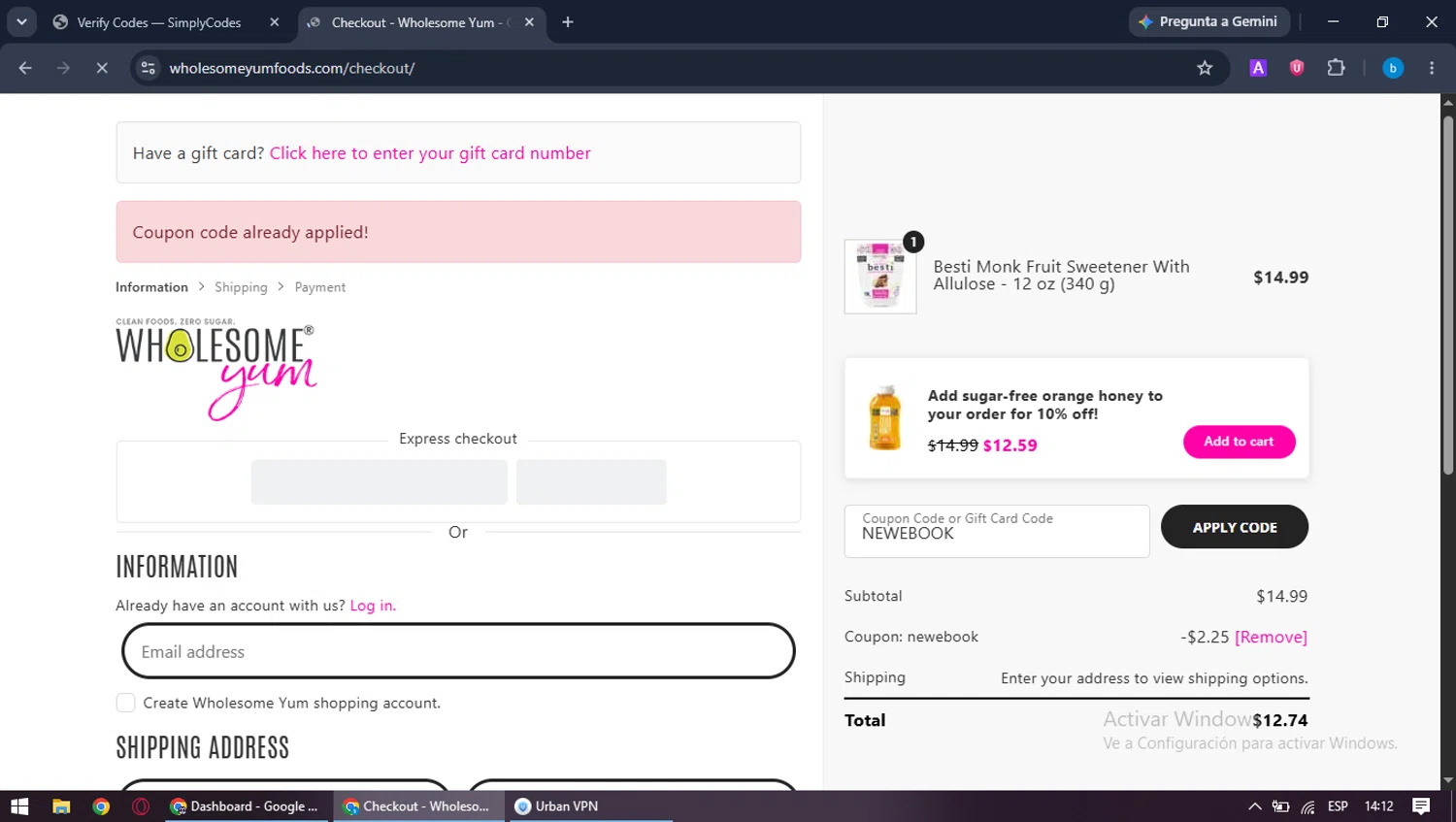Show hidden system tray icons
This screenshot has width=1456, height=822.
(1255, 806)
